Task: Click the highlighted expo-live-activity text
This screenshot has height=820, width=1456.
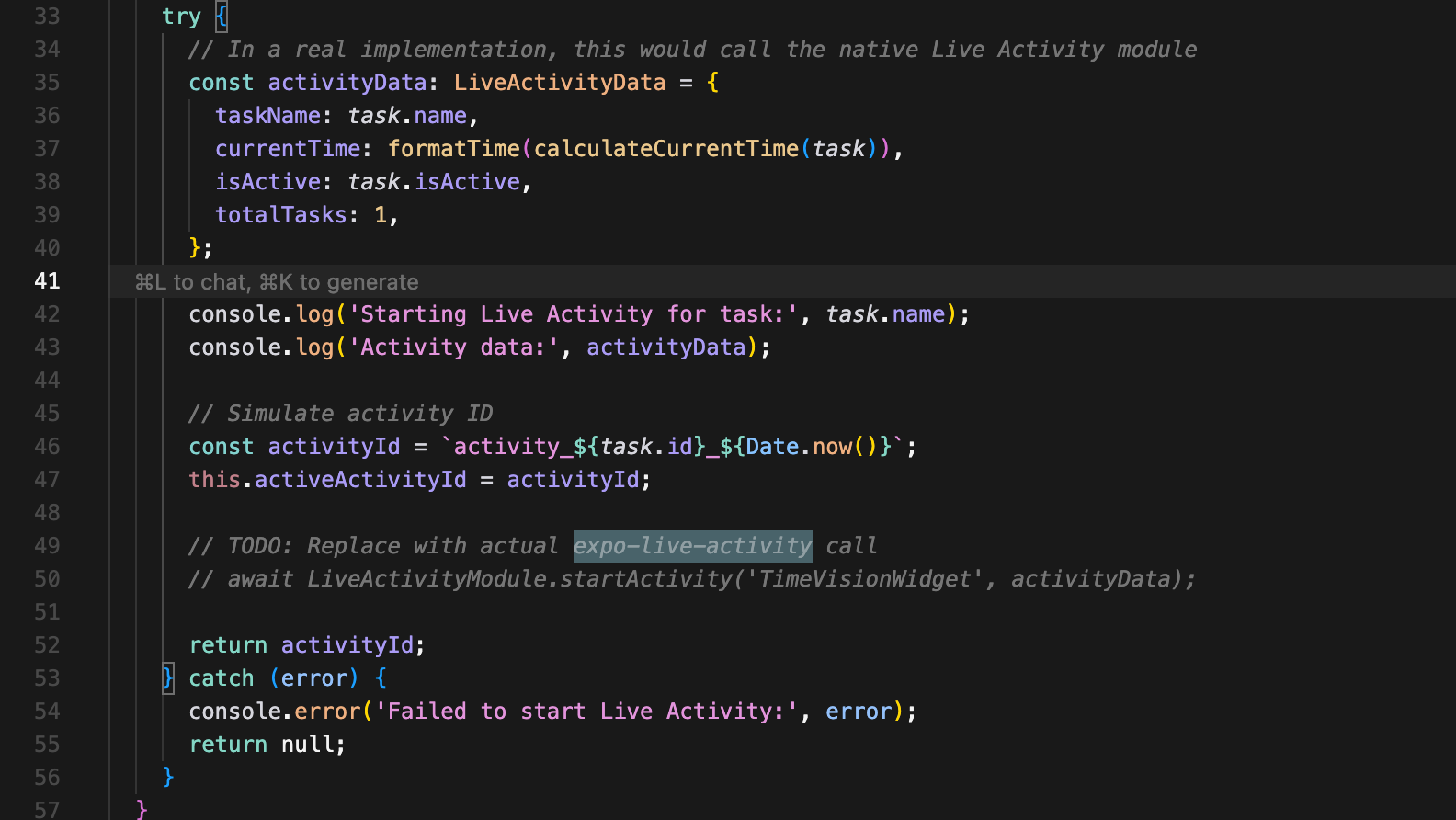Action: pos(692,546)
